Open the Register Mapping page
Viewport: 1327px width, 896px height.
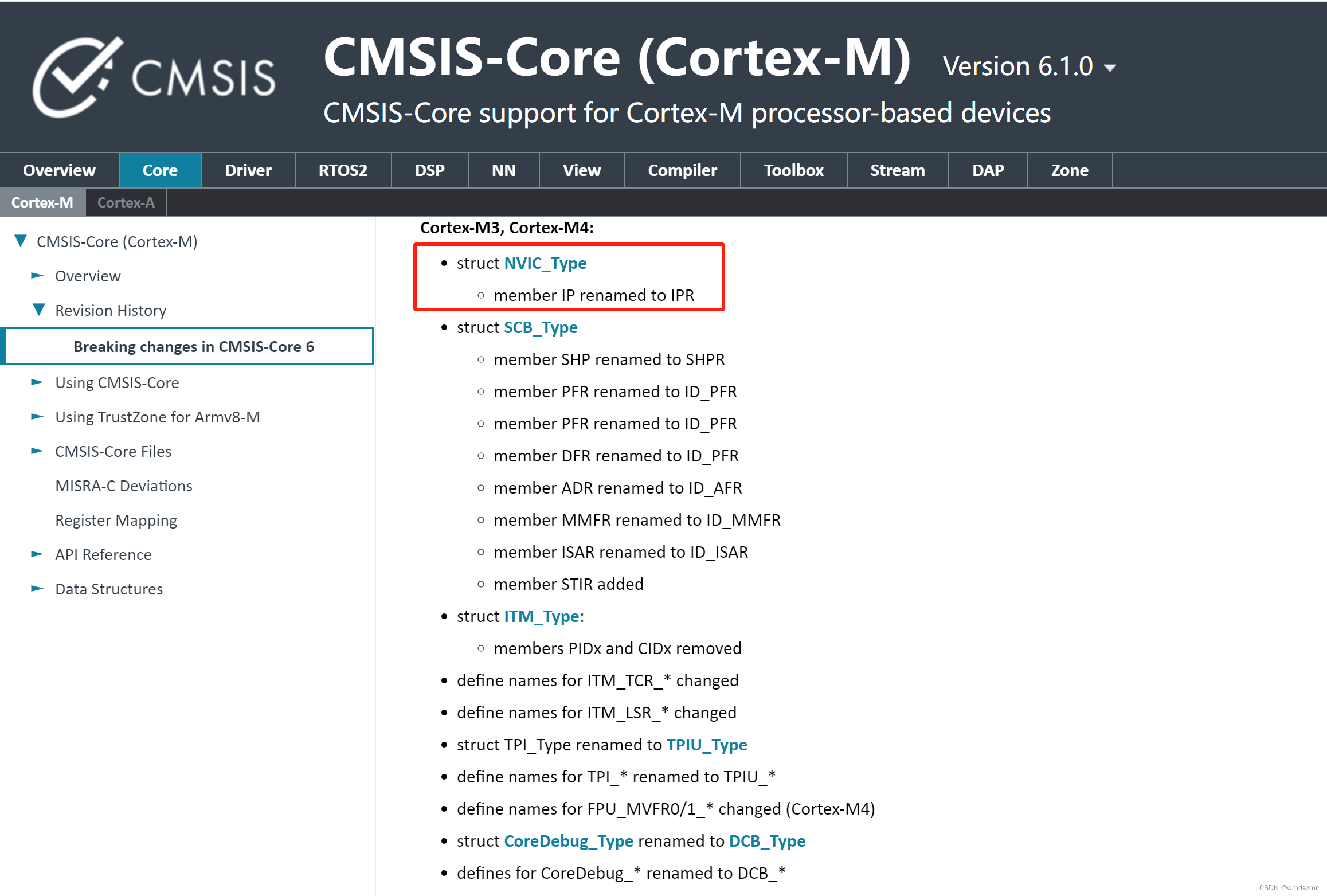[116, 520]
